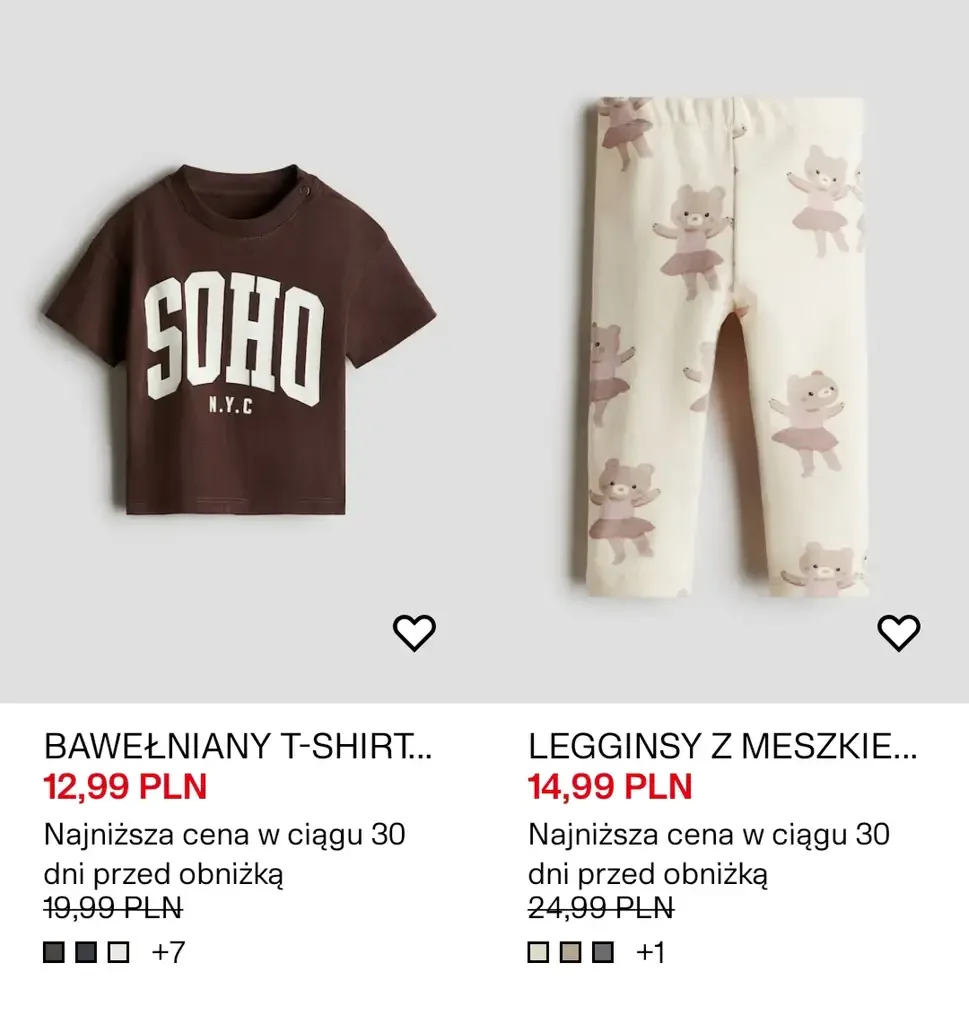Screen dimensions: 969x1024
Task: Click the T-shirt's Najniższa cena note
Action: pyautogui.click(x=225, y=854)
